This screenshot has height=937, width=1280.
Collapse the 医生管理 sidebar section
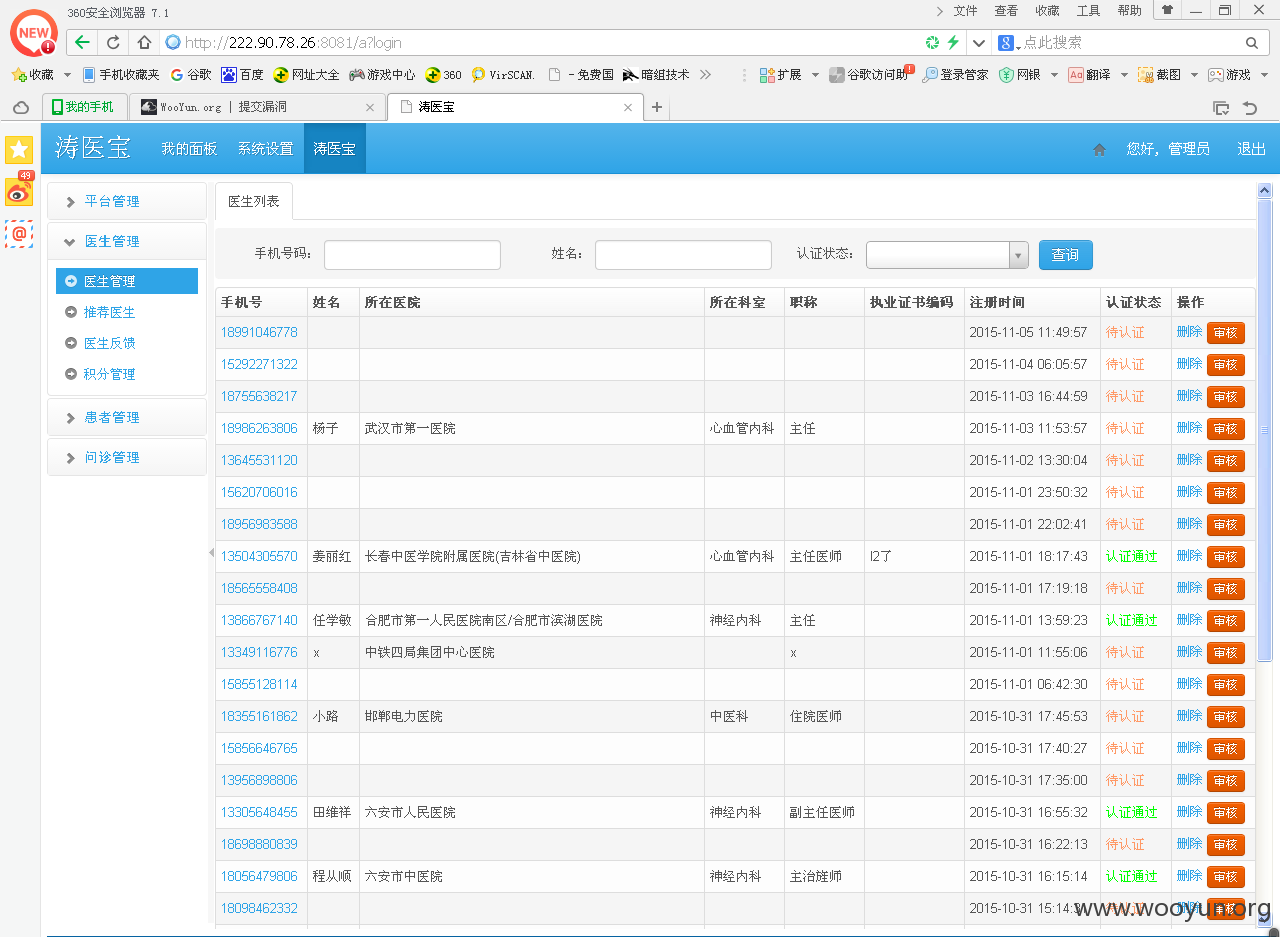coord(127,241)
